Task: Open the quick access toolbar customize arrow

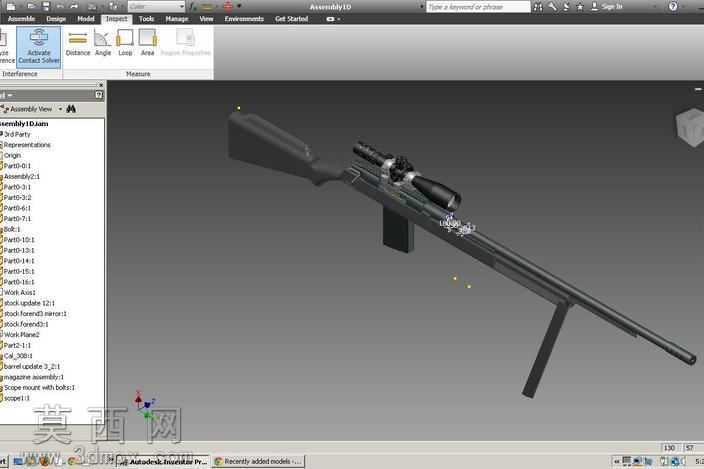Action: pos(239,6)
